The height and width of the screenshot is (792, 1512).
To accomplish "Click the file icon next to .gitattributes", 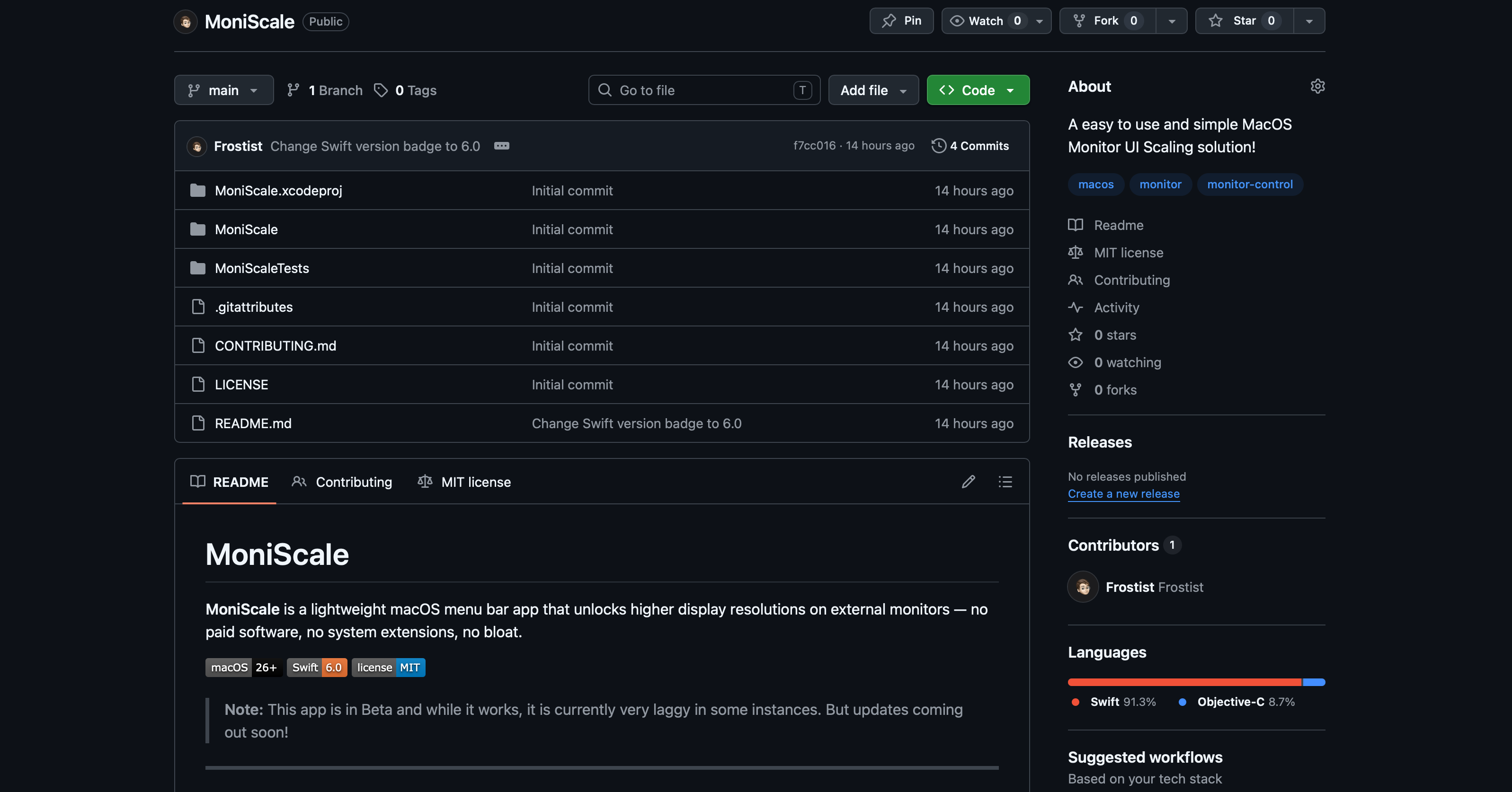I will [198, 307].
